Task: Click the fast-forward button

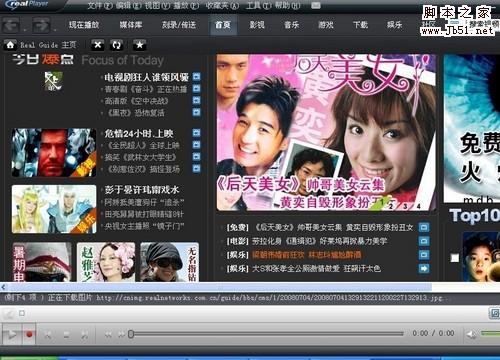Action: click(121, 334)
